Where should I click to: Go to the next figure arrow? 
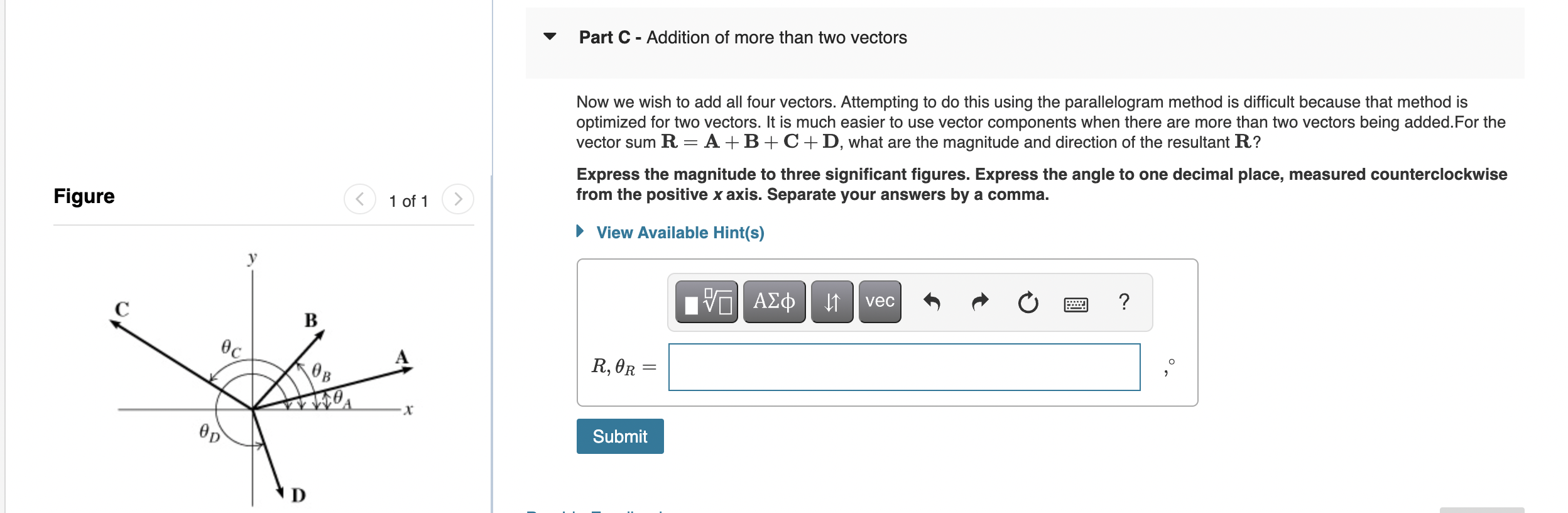(458, 199)
